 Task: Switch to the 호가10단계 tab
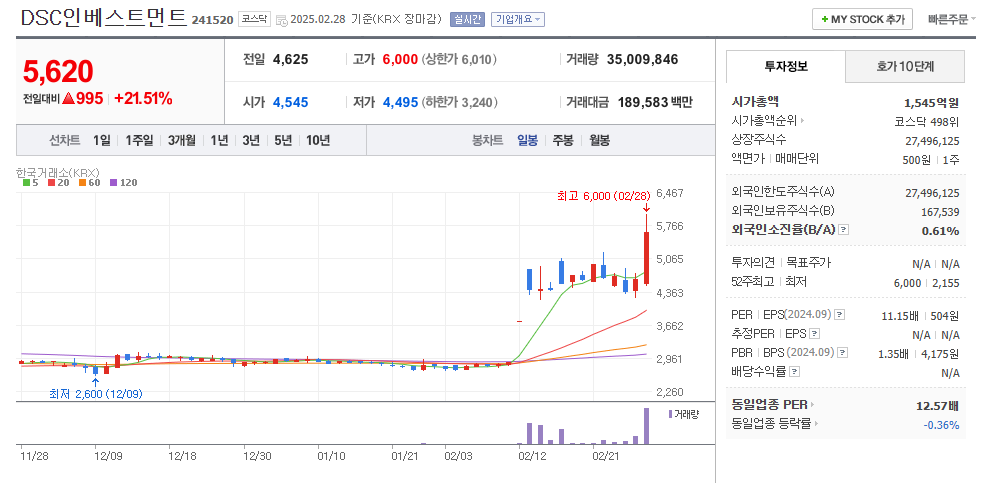pyautogui.click(x=905, y=66)
